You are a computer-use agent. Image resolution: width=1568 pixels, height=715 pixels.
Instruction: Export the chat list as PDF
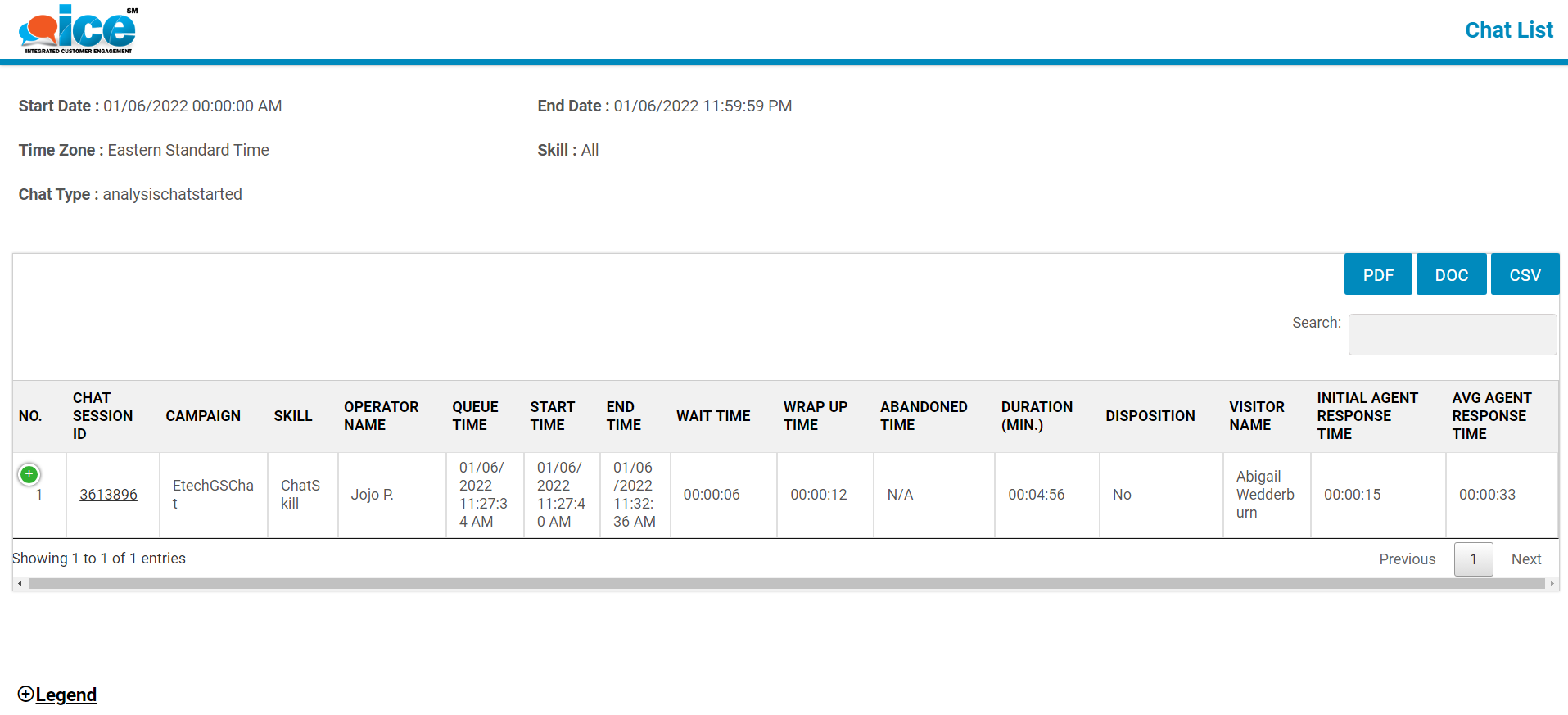[x=1377, y=275]
